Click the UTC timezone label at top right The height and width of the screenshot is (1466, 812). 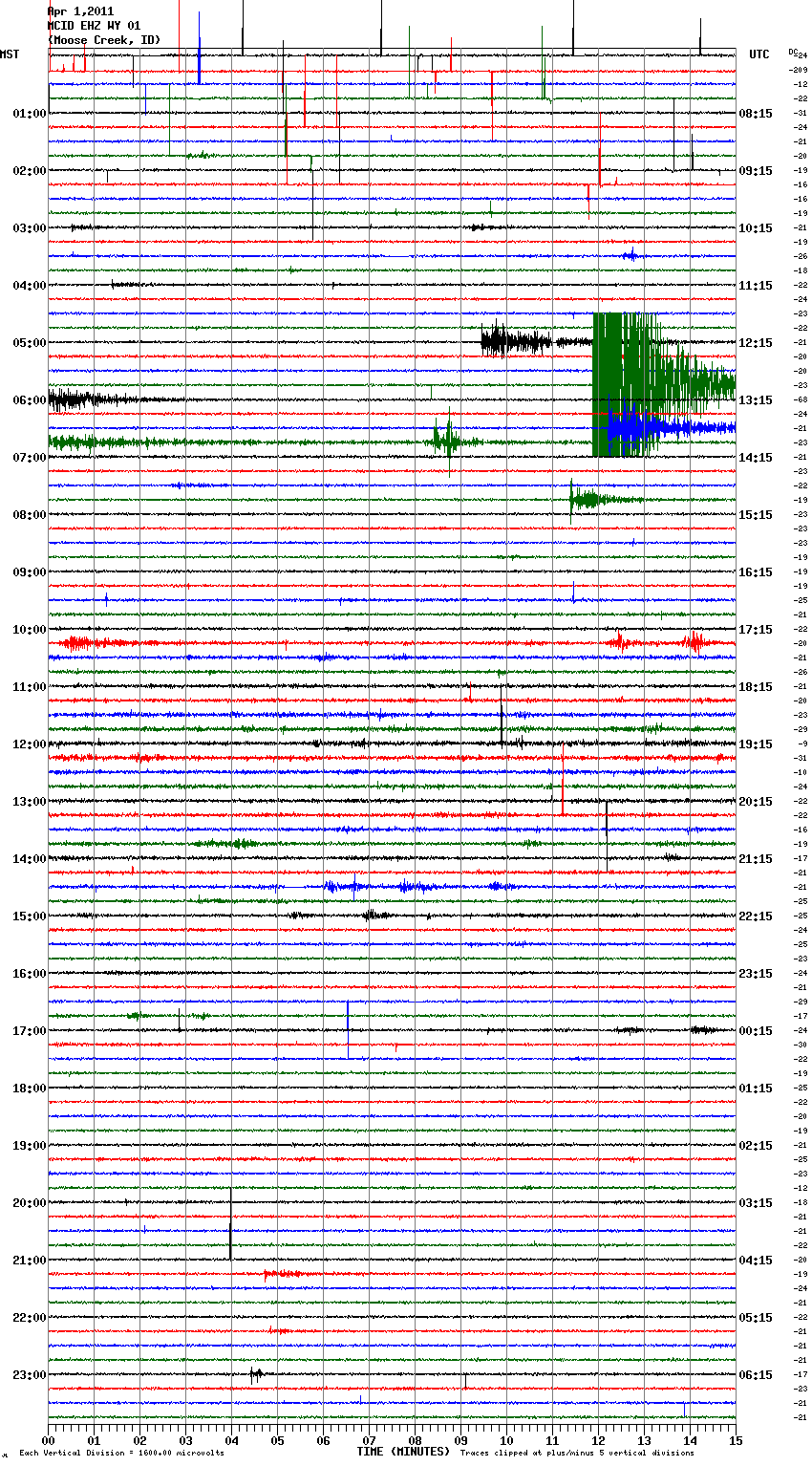click(759, 54)
